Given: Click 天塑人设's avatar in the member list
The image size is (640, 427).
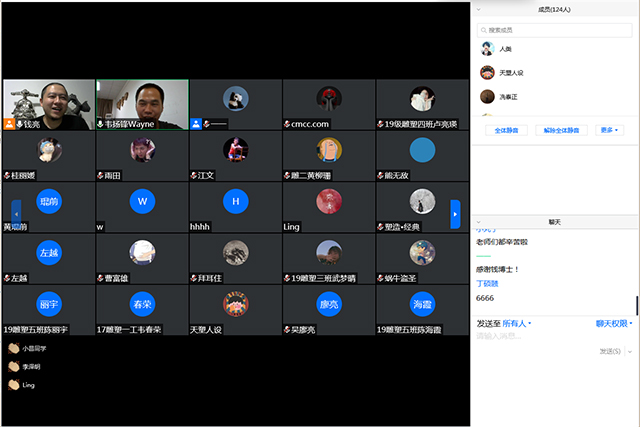Looking at the screenshot, I should point(487,72).
